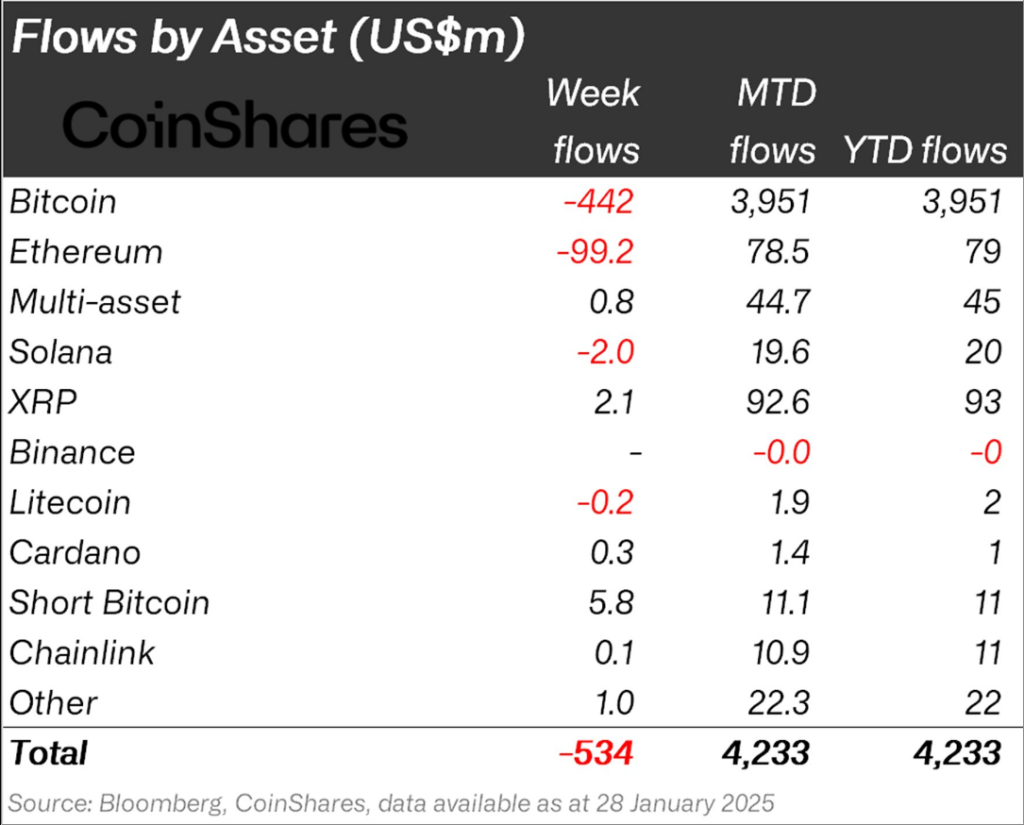Click the Litecoin row label
This screenshot has width=1024, height=825.
point(70,502)
